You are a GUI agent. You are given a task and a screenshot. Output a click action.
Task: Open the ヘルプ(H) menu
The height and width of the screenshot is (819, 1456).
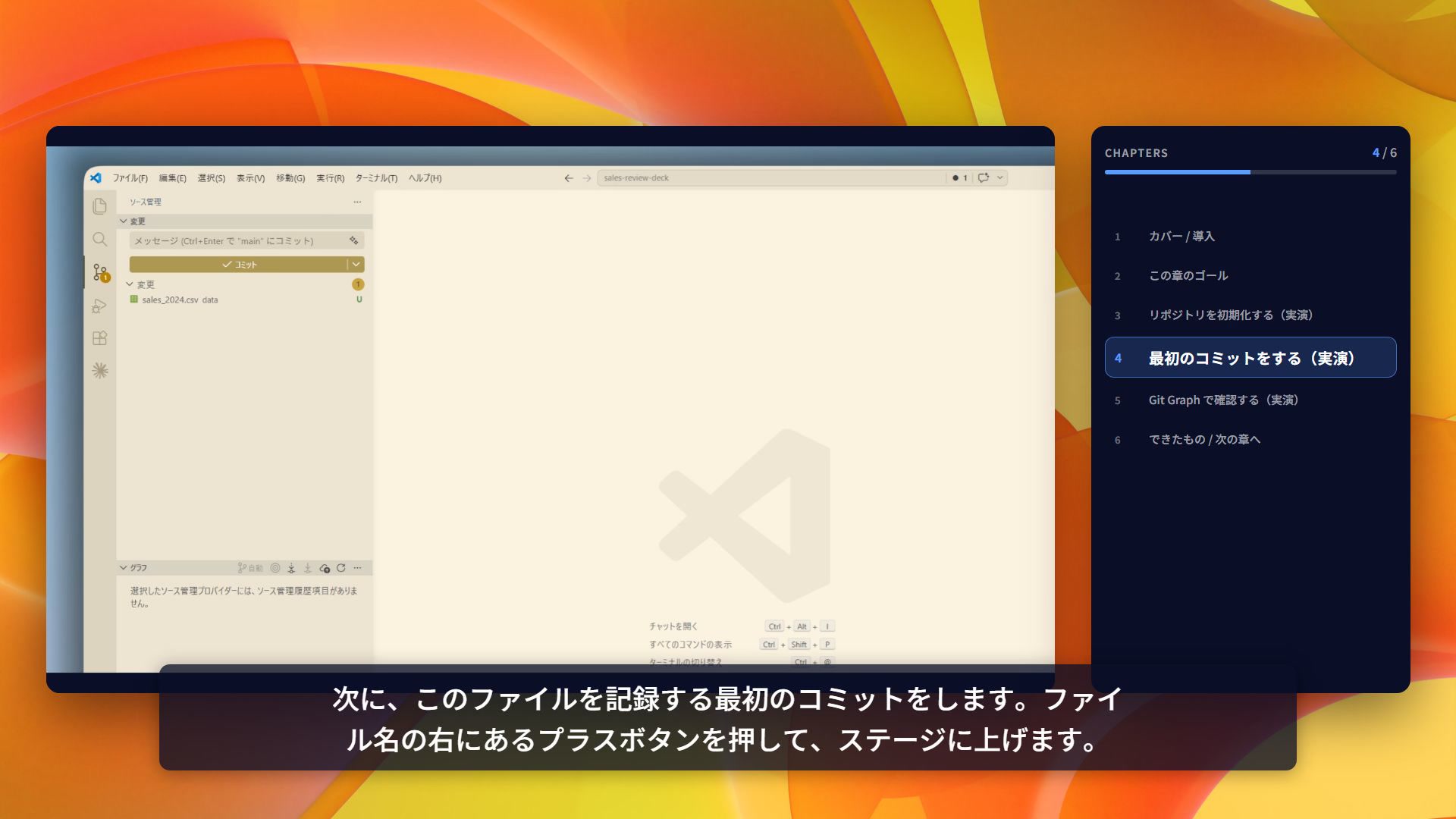(425, 178)
